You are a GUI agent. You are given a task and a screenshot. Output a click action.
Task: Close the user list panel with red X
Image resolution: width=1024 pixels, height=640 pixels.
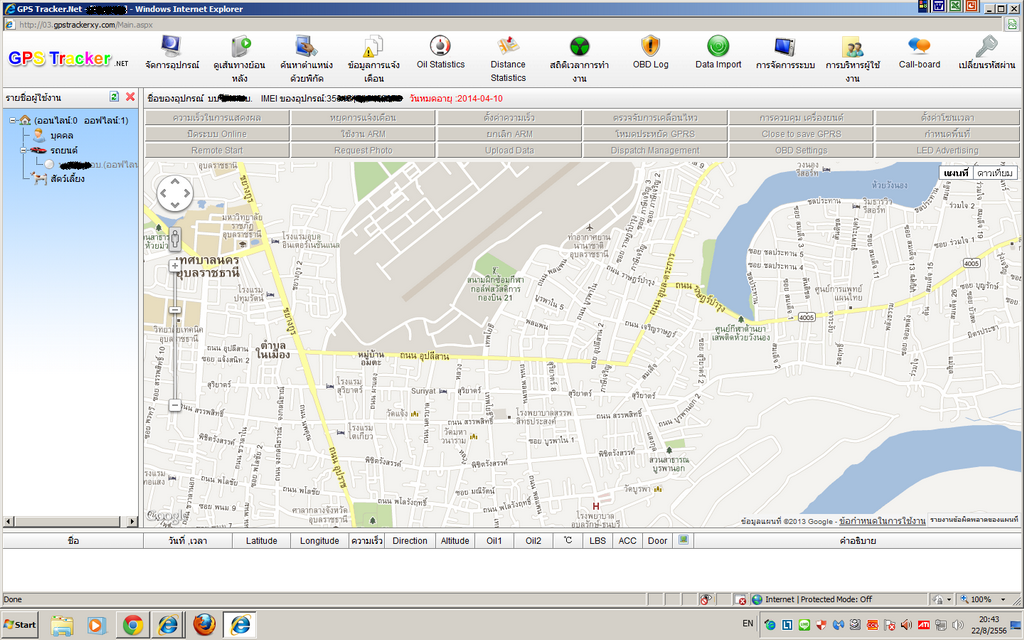click(x=130, y=97)
